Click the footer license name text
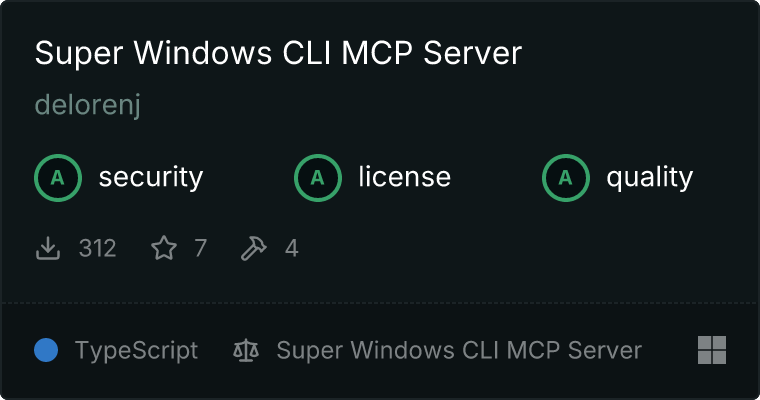Viewport: 760px width, 400px height. [459, 350]
